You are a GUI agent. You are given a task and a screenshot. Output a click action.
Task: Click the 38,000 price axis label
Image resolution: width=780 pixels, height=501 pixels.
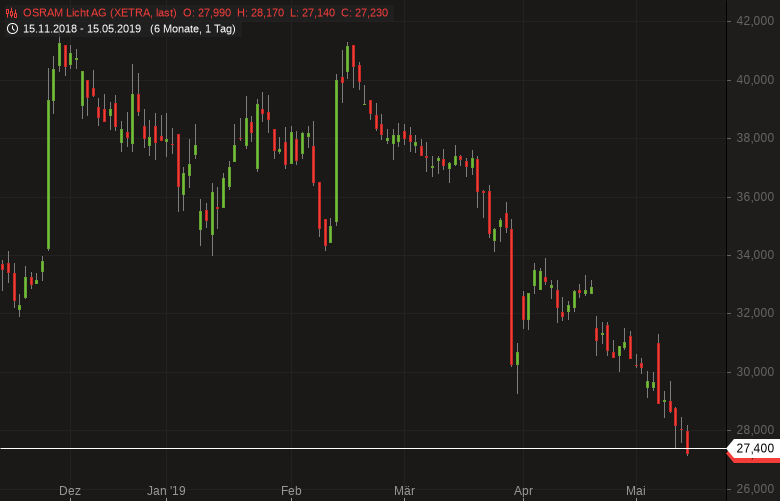(x=755, y=138)
